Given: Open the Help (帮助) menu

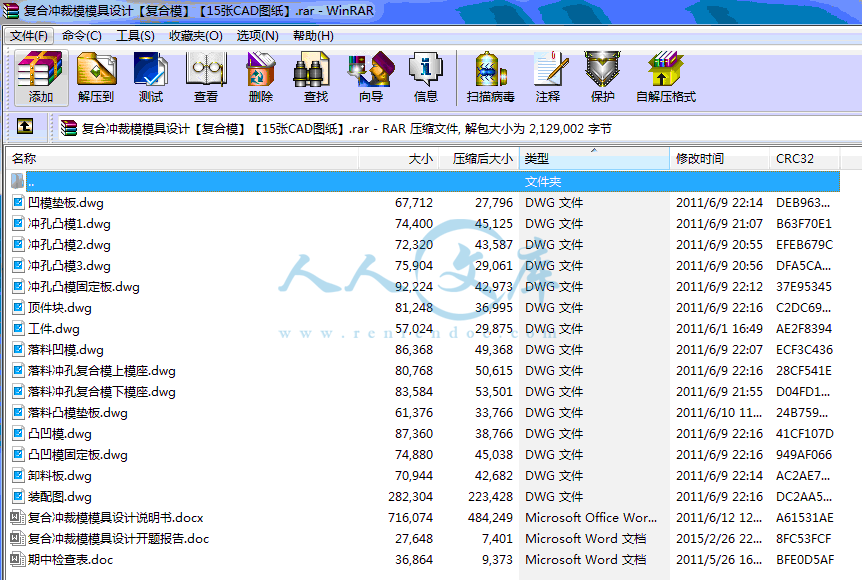Looking at the screenshot, I should coord(313,36).
